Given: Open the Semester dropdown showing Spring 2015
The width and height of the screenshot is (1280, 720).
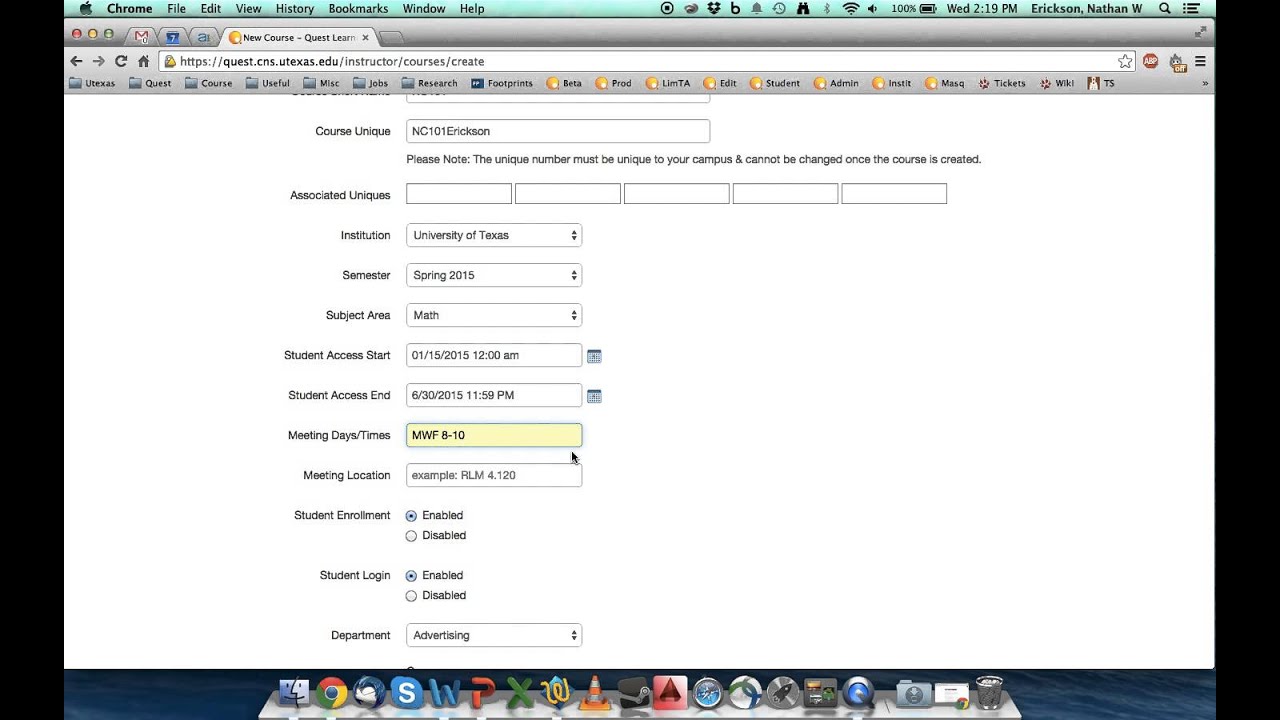Looking at the screenshot, I should 494,275.
